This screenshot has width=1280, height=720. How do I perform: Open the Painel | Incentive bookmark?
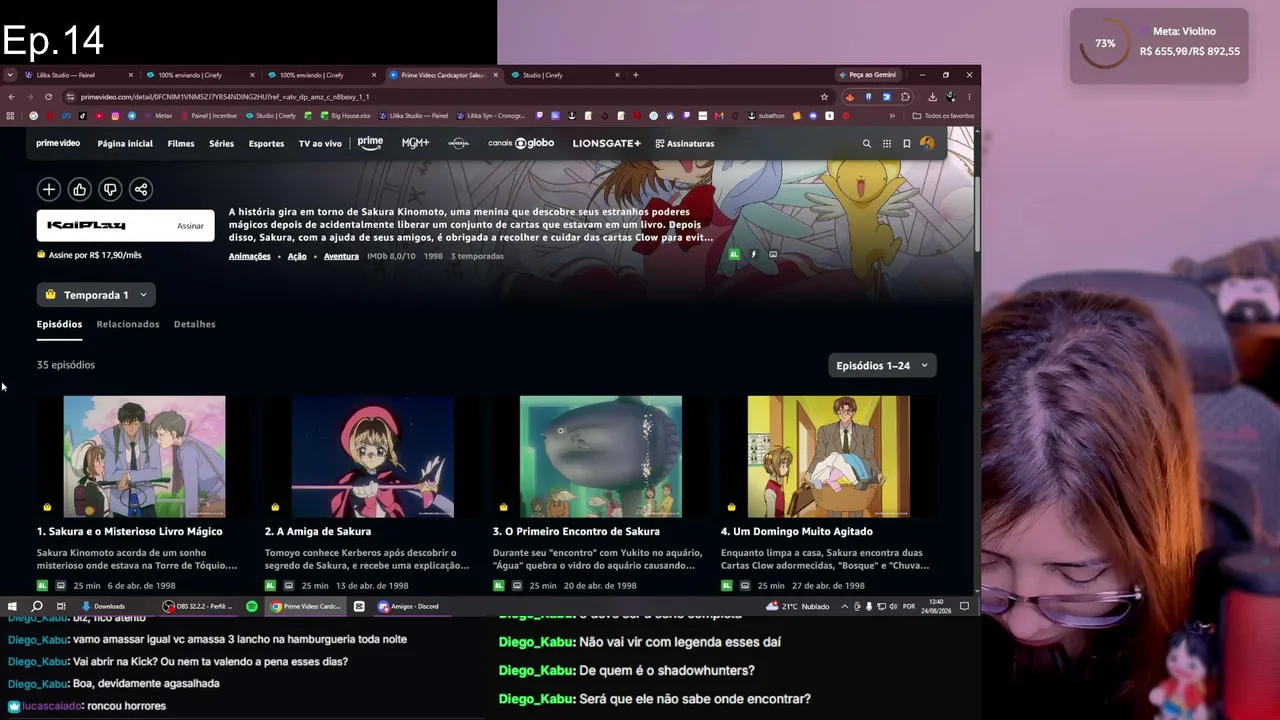[x=208, y=116]
